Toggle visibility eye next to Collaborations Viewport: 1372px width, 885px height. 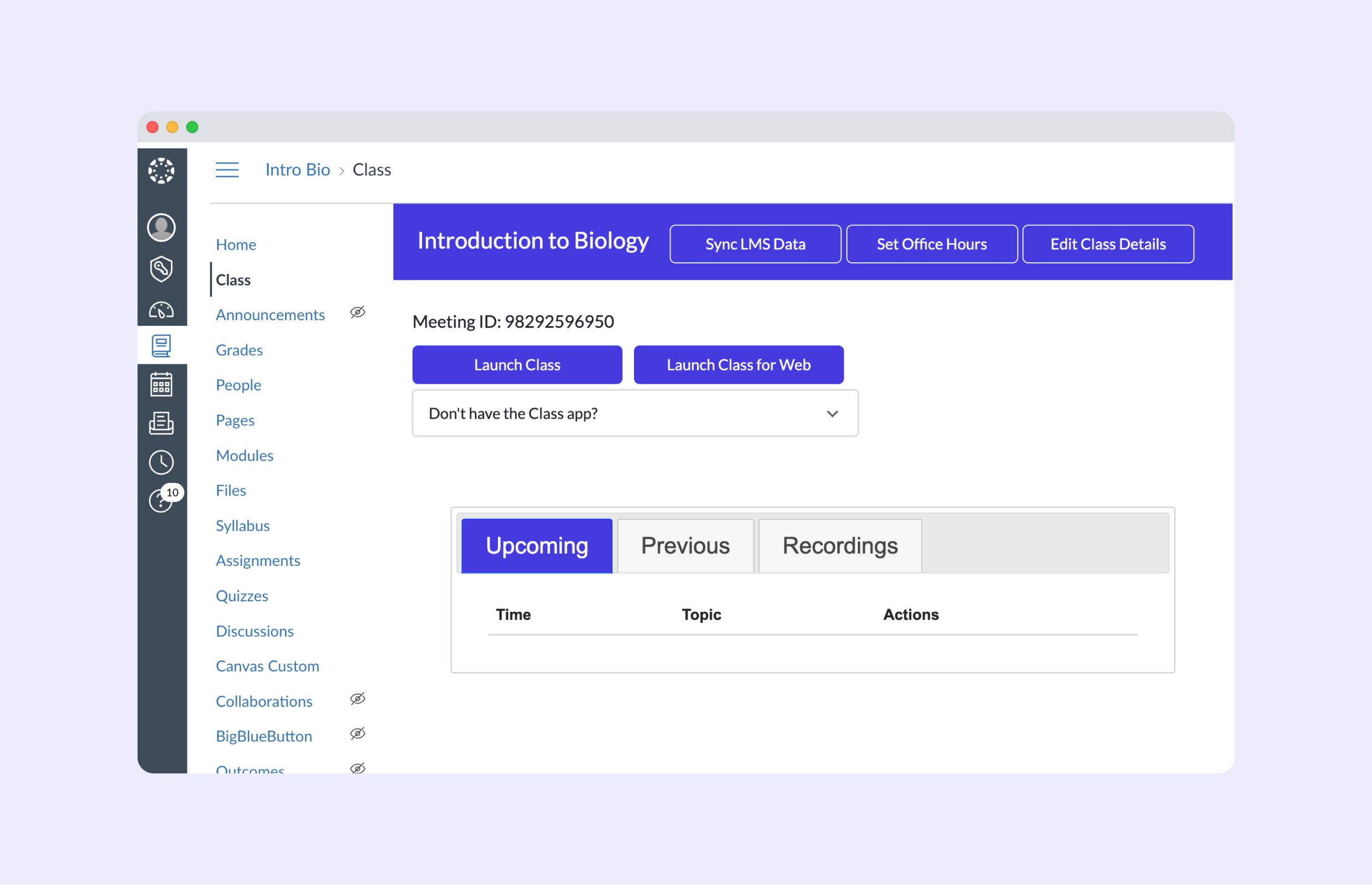coord(357,699)
